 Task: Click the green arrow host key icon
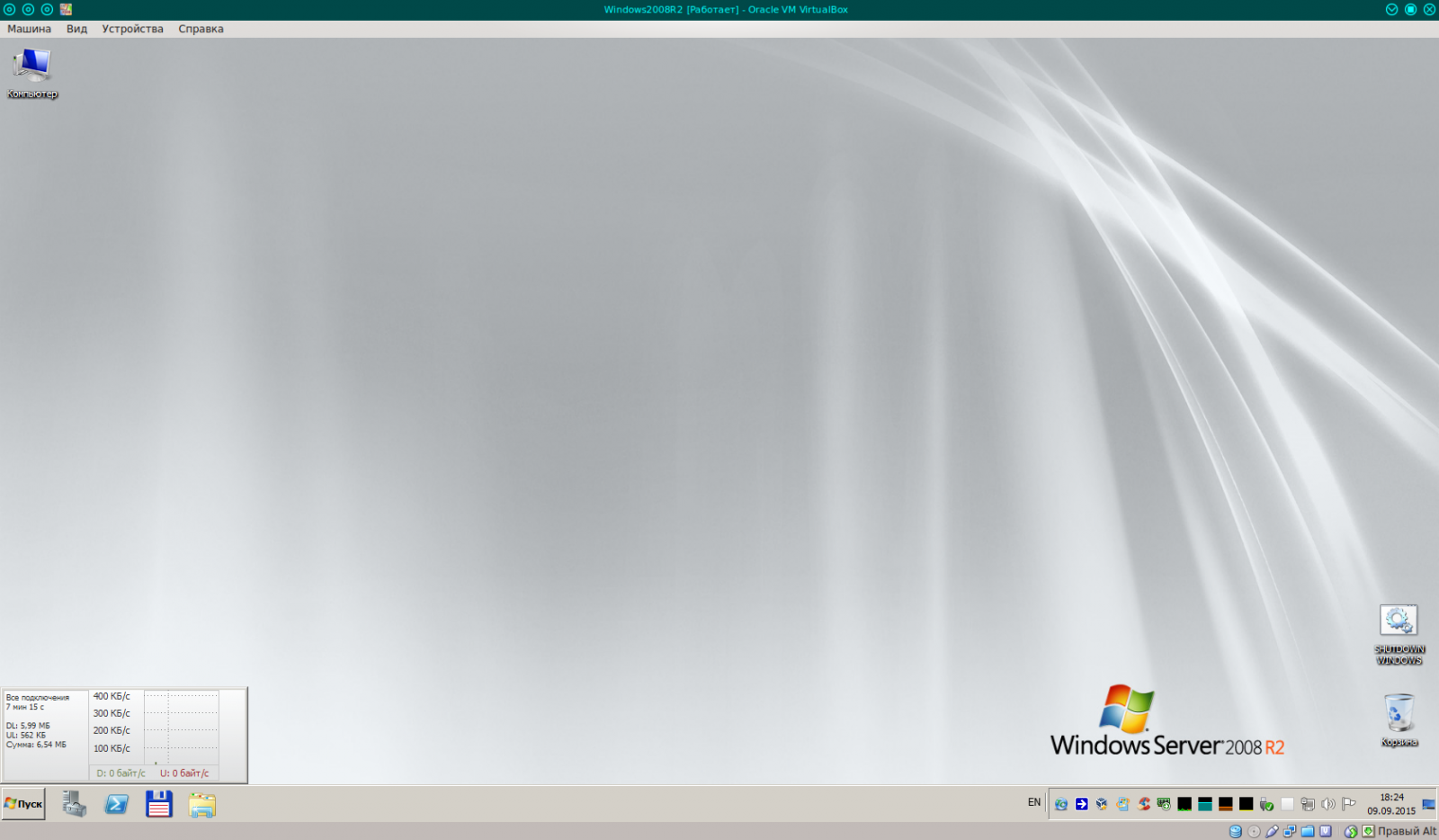coord(1368,831)
